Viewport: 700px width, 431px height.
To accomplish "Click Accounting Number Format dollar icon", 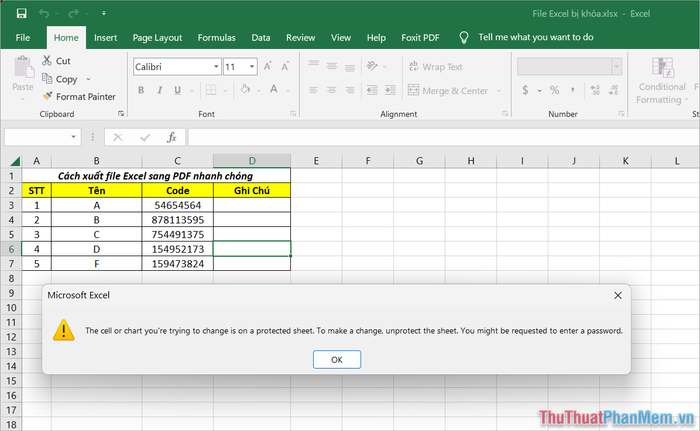I will coord(525,90).
